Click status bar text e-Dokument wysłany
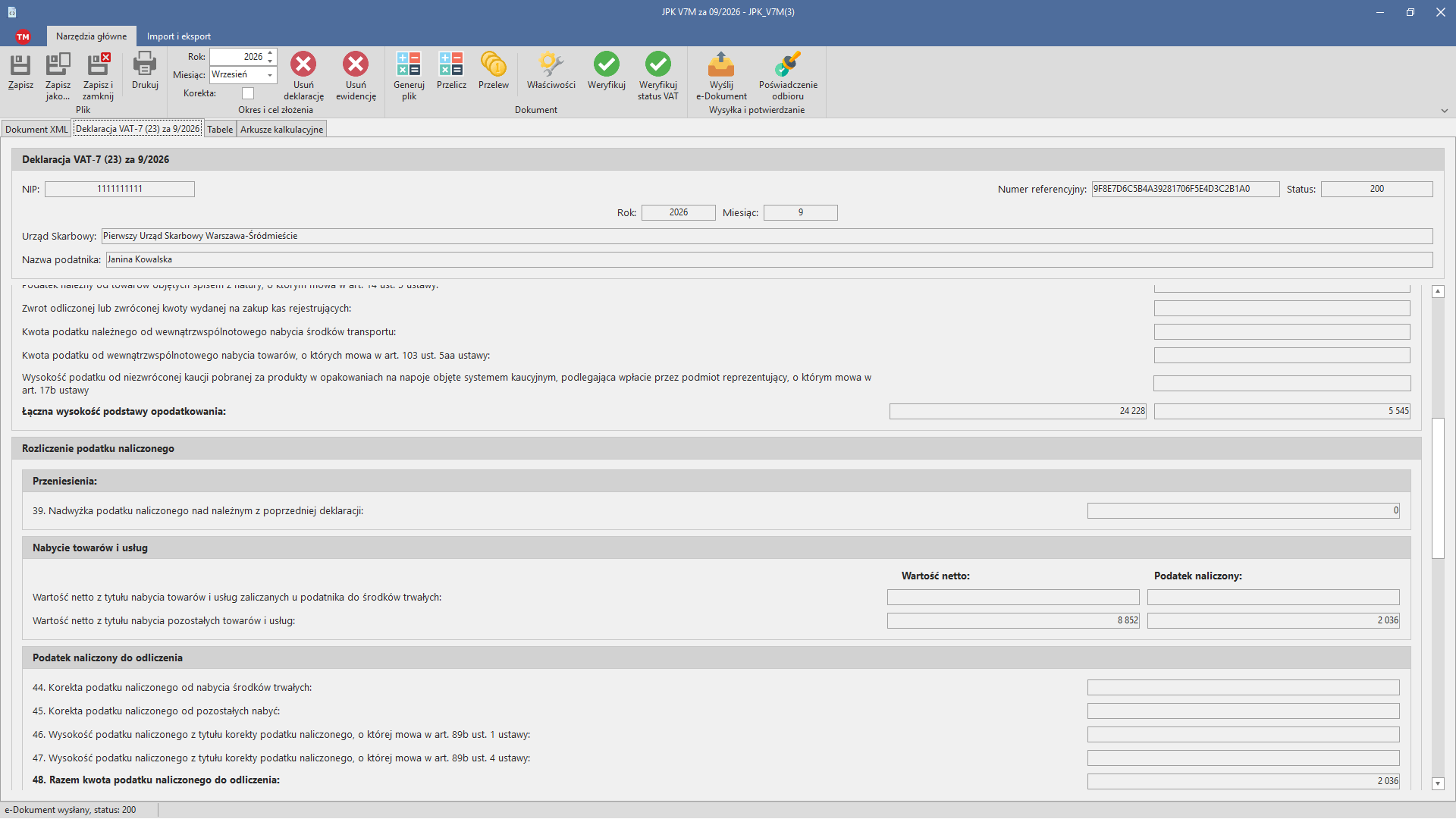1456x819 pixels. [x=70, y=810]
